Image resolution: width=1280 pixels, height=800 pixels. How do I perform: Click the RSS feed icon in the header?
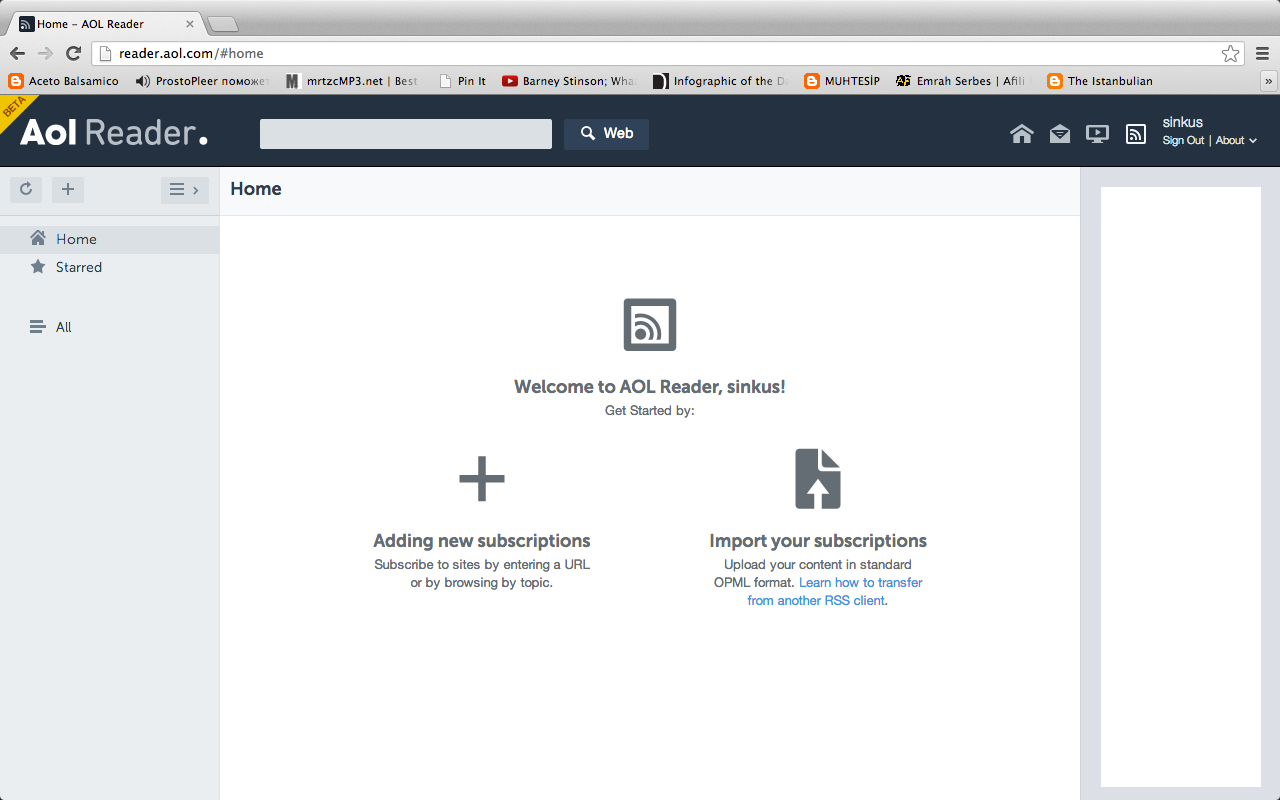click(1135, 134)
